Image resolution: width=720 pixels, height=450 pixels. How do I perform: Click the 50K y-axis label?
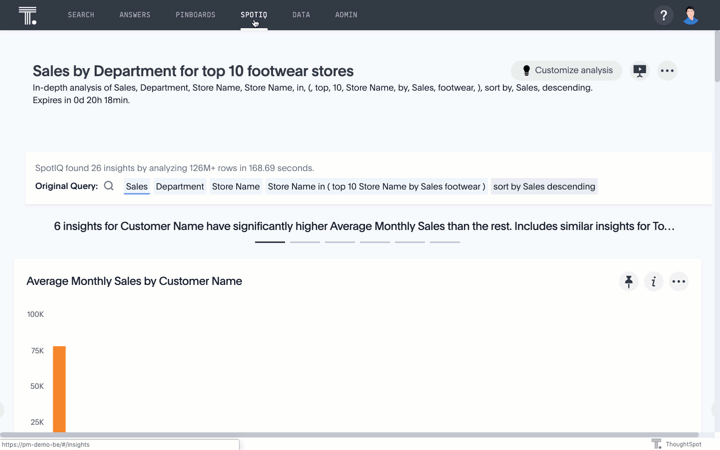click(x=37, y=386)
